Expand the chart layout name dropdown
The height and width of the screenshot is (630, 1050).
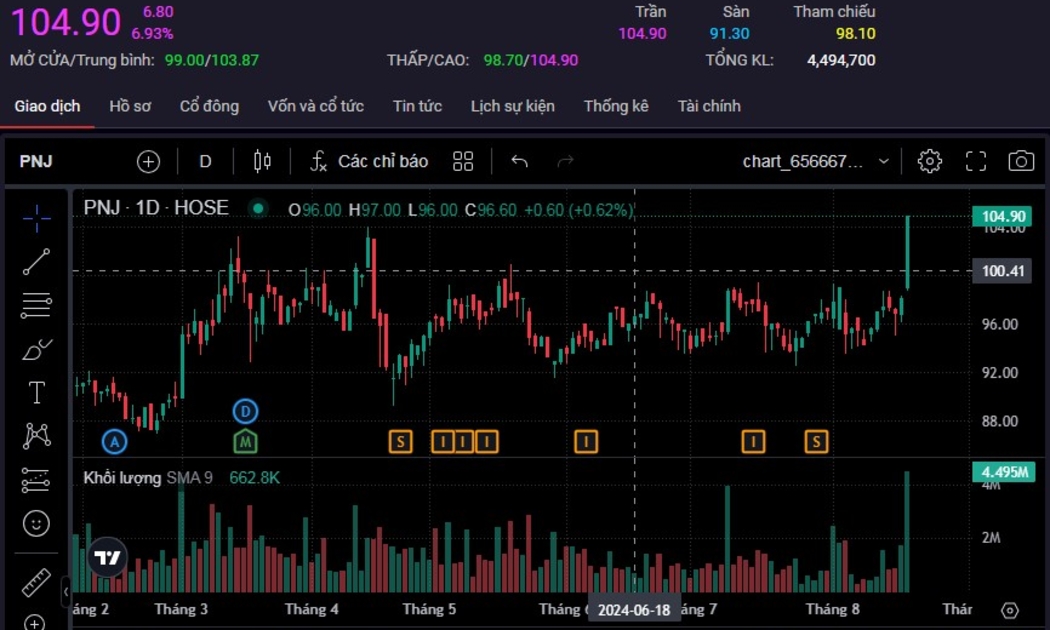coord(883,162)
